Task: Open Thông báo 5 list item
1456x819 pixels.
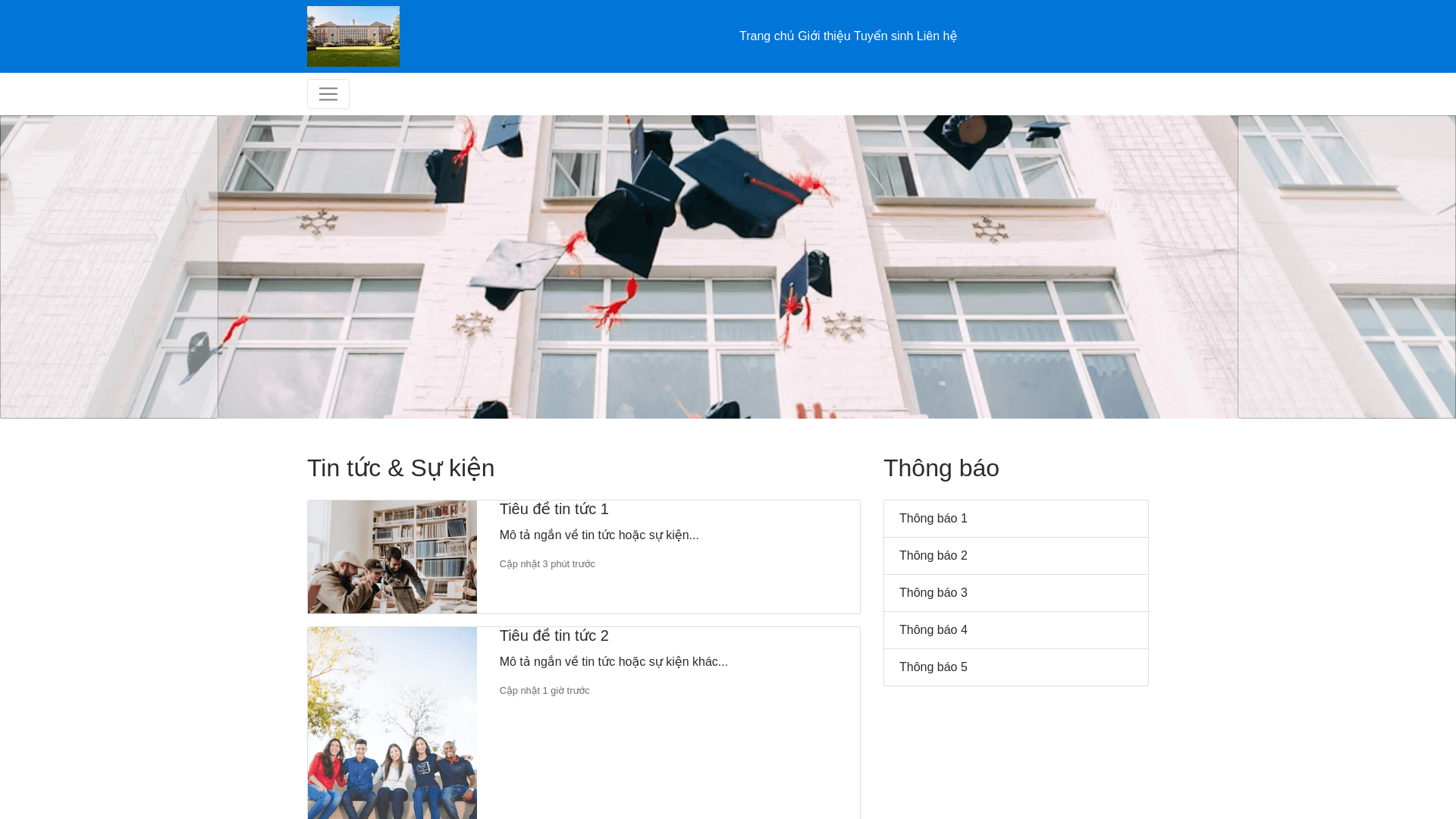Action: click(x=1015, y=667)
